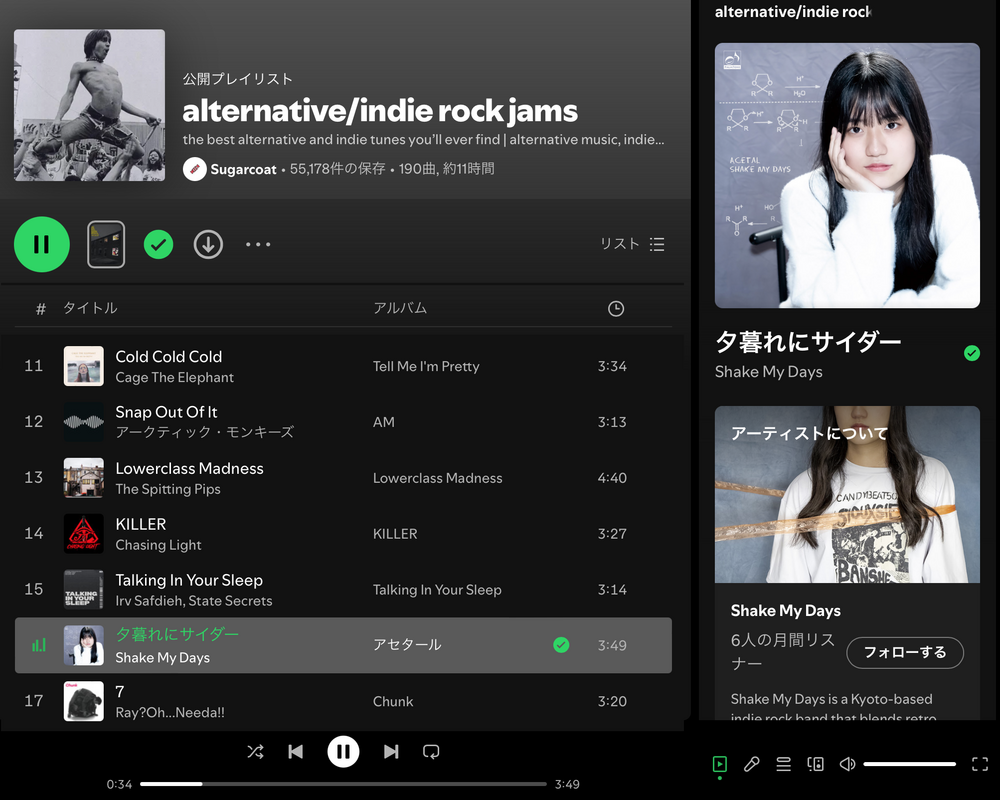Skip to the previous track
Image resolution: width=1000 pixels, height=800 pixels.
pyautogui.click(x=295, y=752)
